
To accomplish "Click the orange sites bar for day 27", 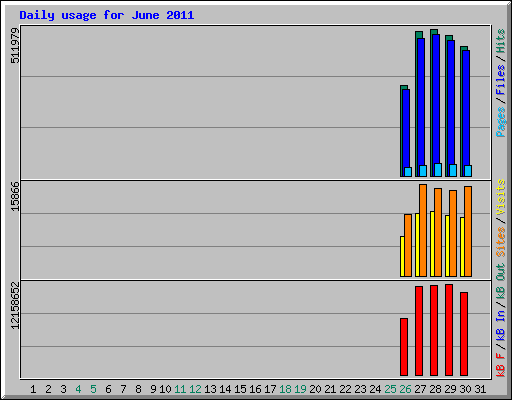I will click(423, 230).
